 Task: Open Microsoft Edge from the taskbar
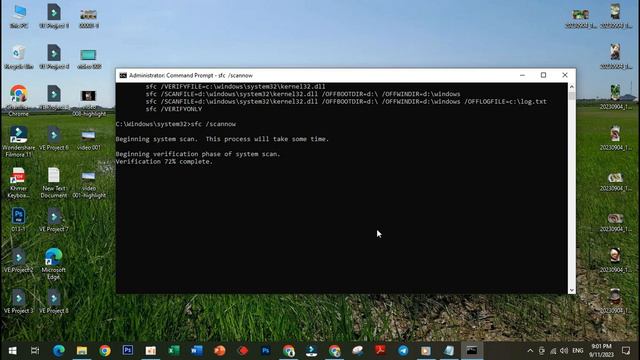click(59, 351)
